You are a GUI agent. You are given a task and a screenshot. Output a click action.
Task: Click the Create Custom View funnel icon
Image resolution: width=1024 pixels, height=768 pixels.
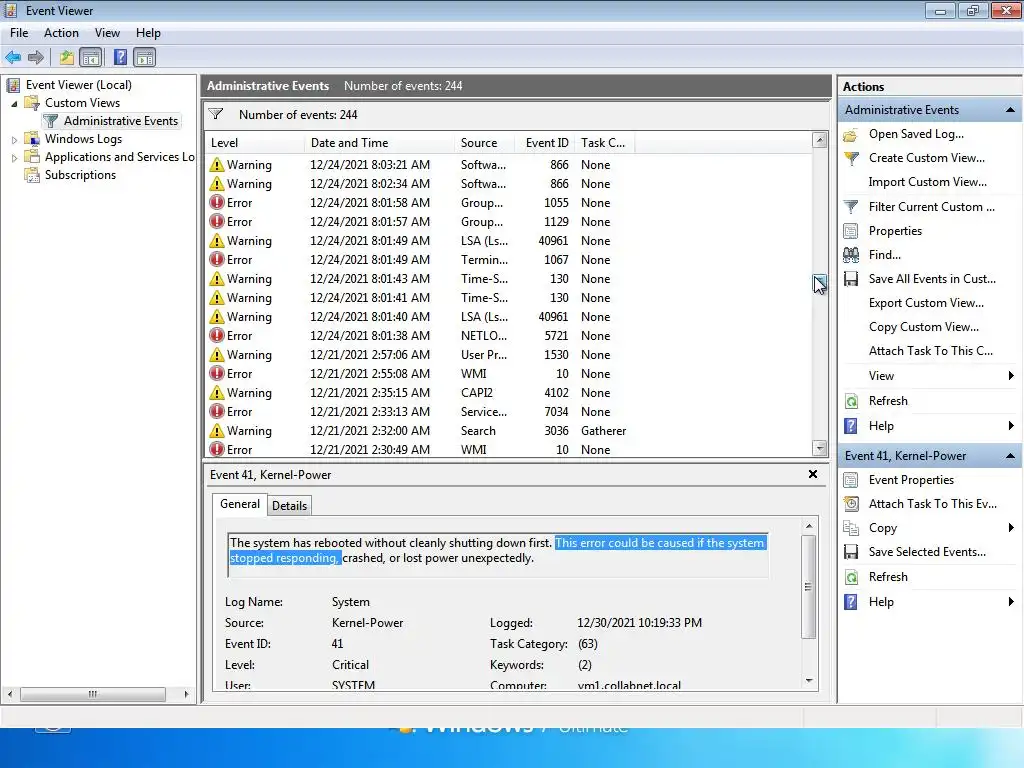(851, 158)
